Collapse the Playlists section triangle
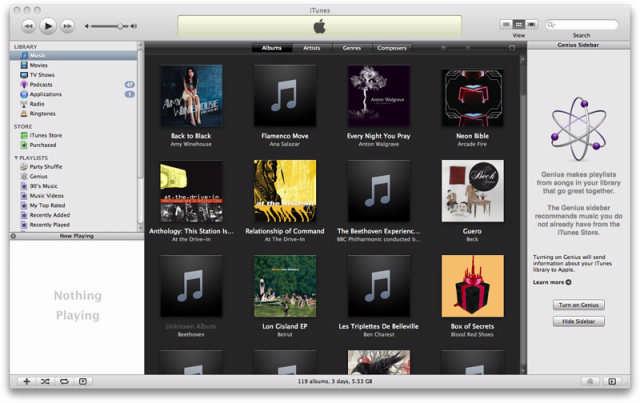Viewport: 640px width, 403px height. pos(16,158)
